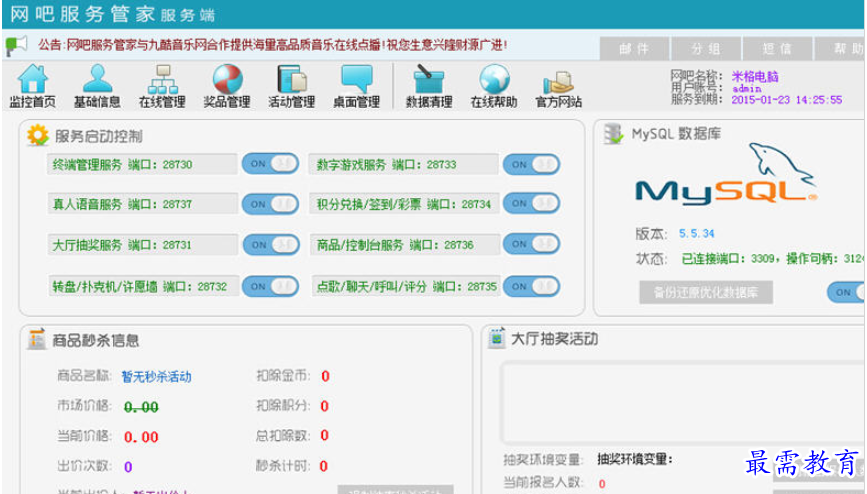The width and height of the screenshot is (867, 494).
Task: Click the 抽奖环境变量: bold text
Action: click(x=635, y=459)
